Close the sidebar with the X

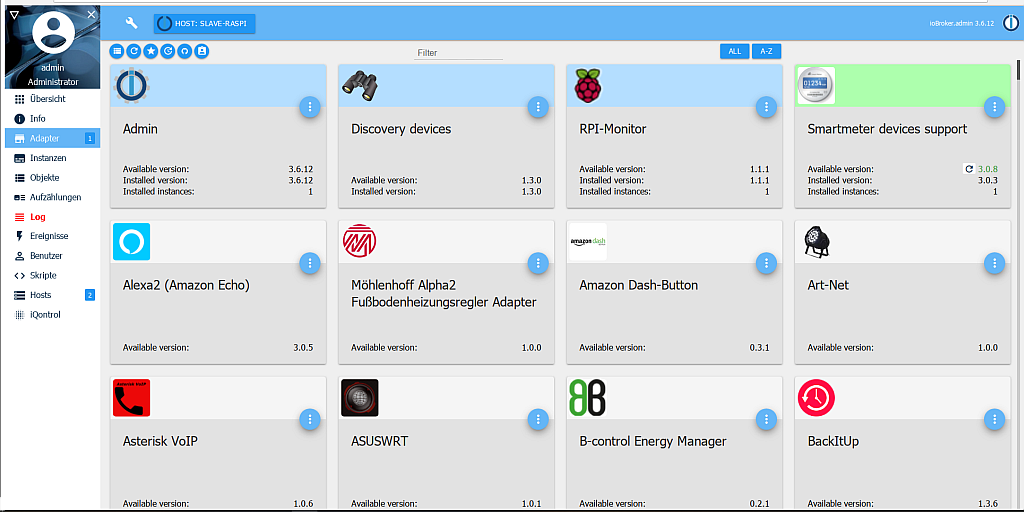point(91,14)
